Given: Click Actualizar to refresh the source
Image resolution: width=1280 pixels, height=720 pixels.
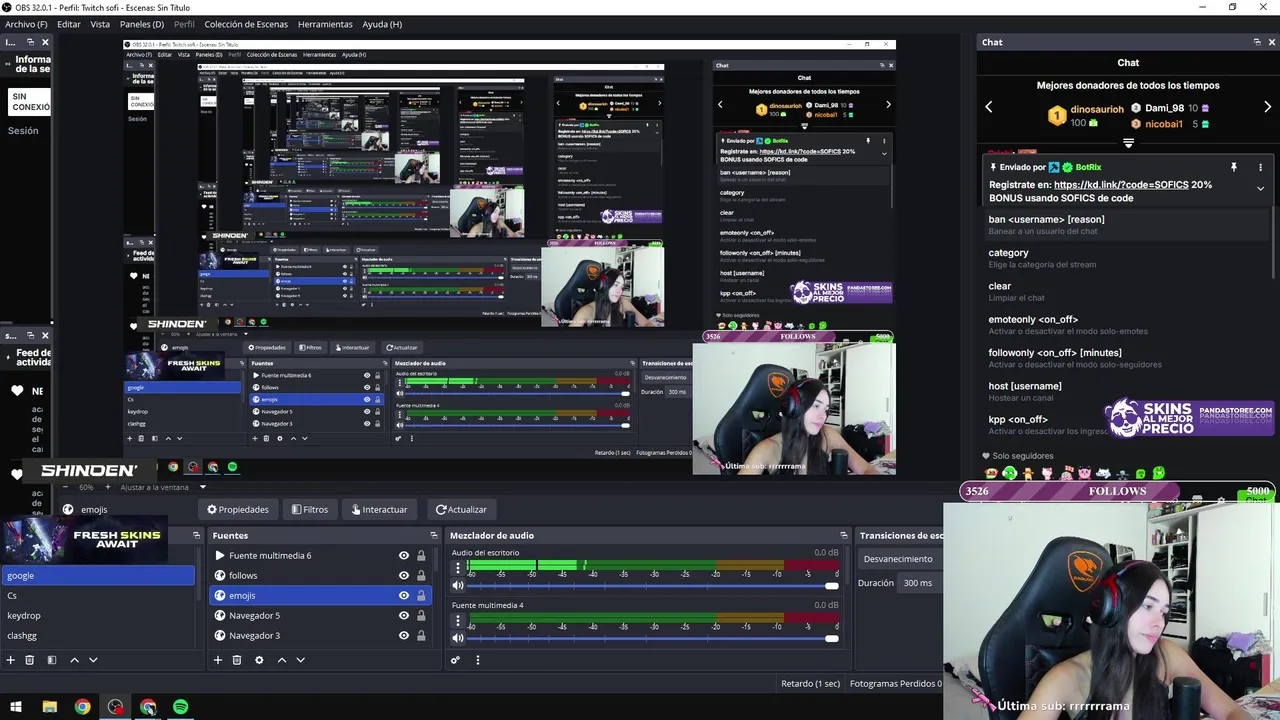Looking at the screenshot, I should [x=461, y=509].
